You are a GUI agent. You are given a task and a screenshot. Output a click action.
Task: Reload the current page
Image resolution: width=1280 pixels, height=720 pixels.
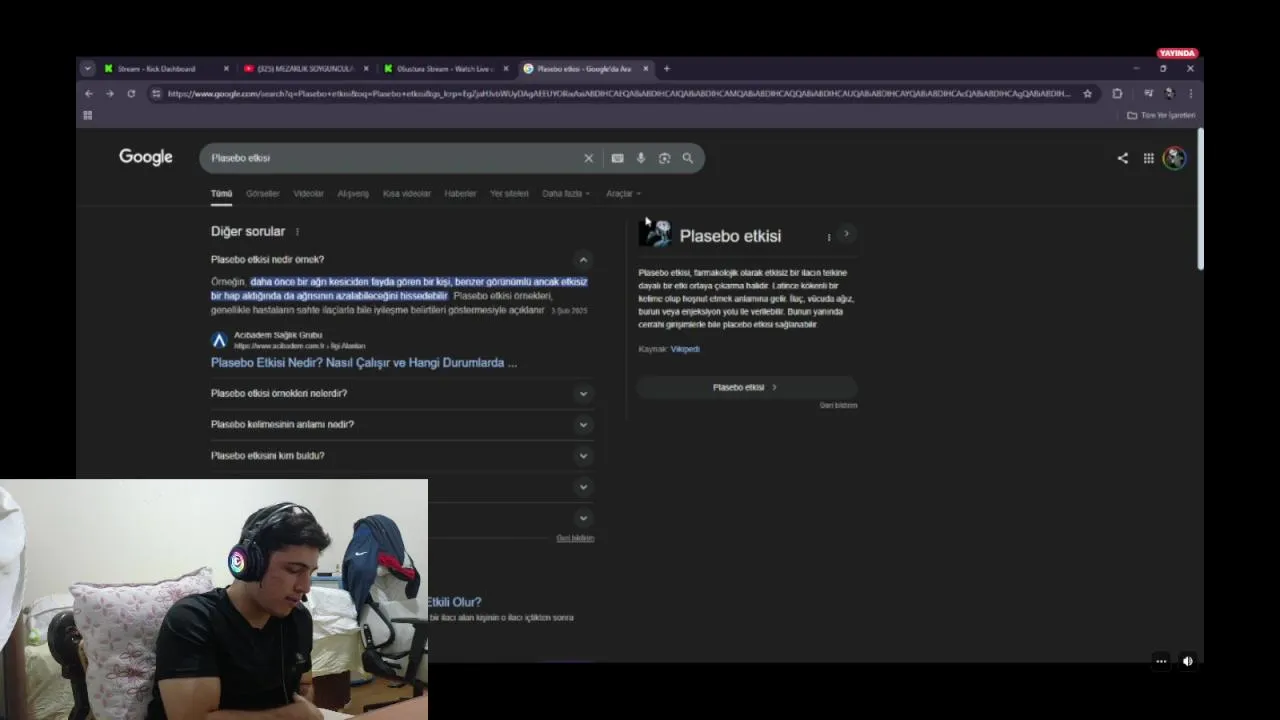pos(131,93)
